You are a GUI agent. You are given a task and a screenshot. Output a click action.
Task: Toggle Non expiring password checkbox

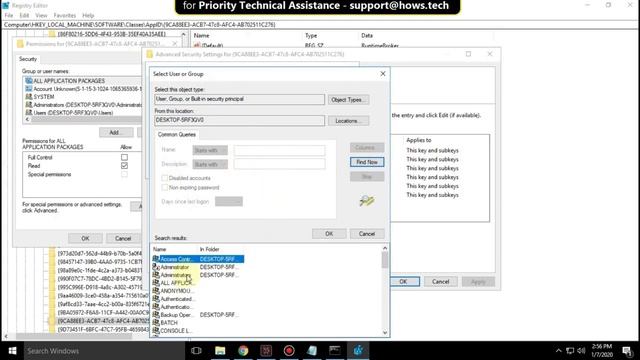point(164,187)
